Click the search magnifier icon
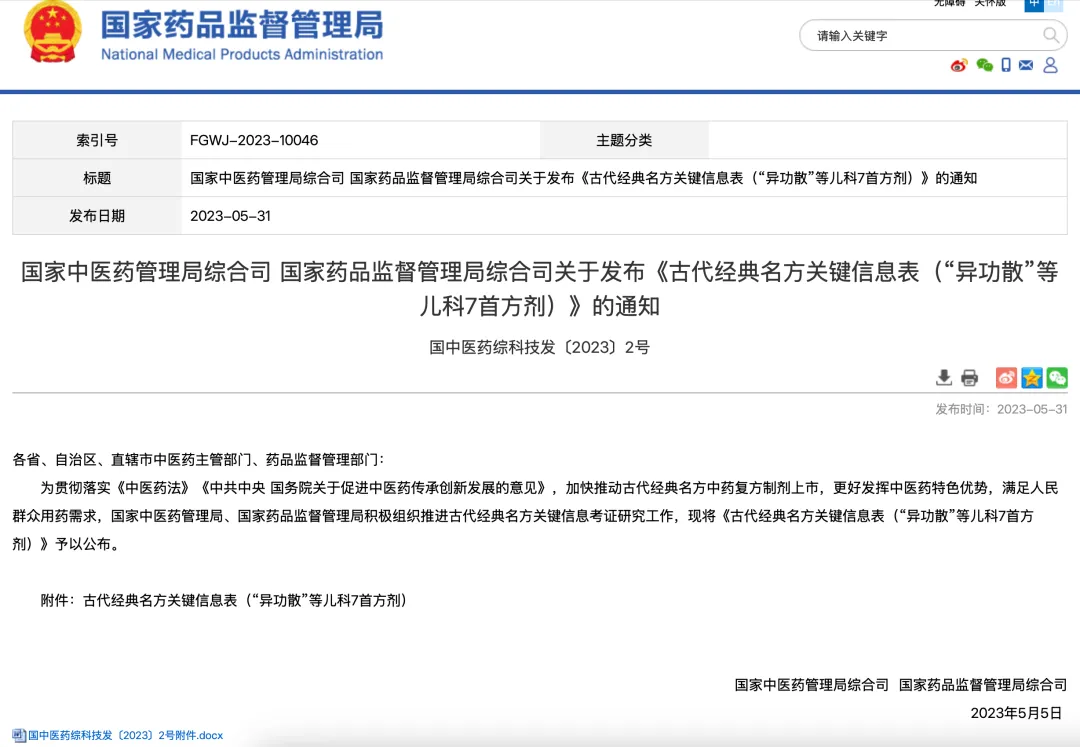1080x747 pixels. coord(1050,35)
